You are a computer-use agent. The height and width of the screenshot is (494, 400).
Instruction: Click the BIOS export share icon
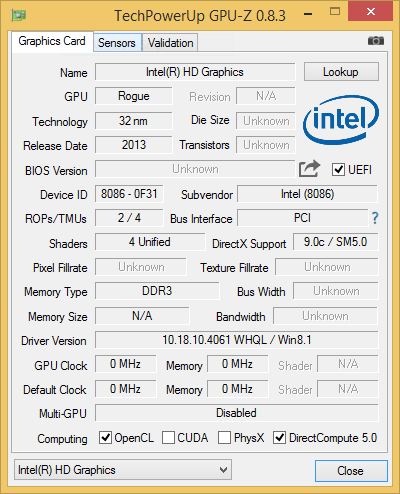(309, 169)
